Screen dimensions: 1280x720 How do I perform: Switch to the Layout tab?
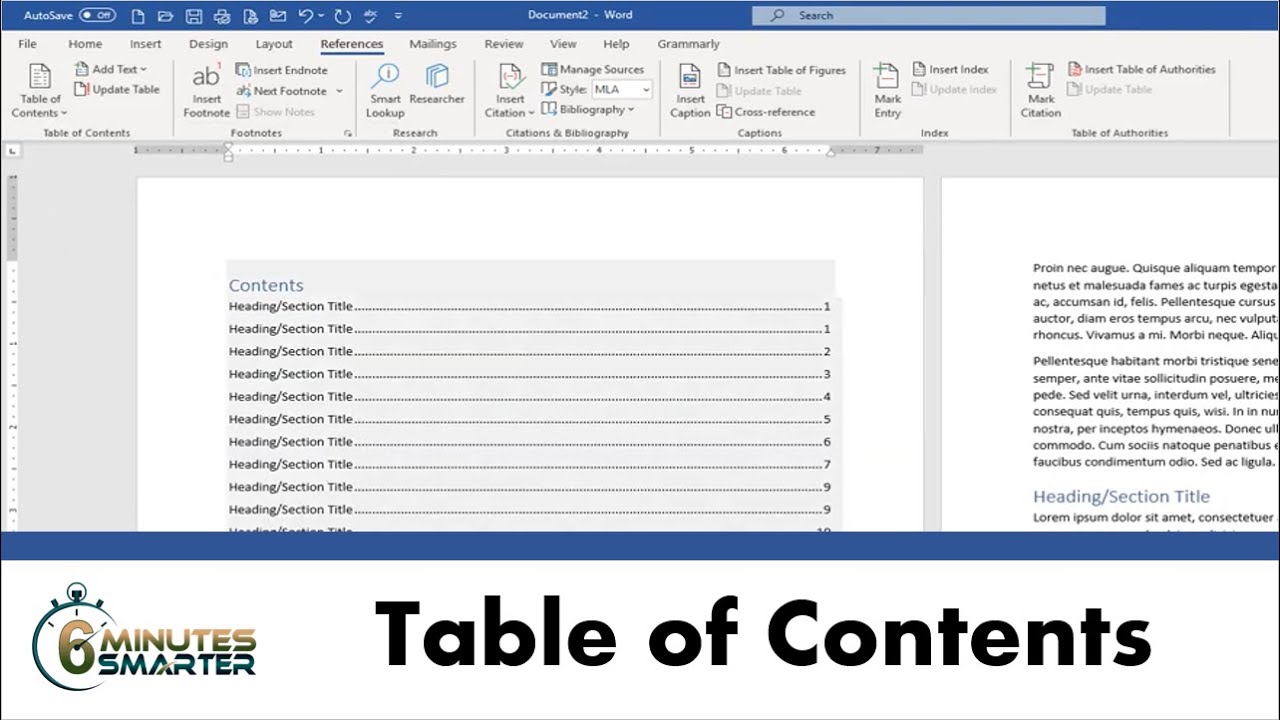pos(274,44)
